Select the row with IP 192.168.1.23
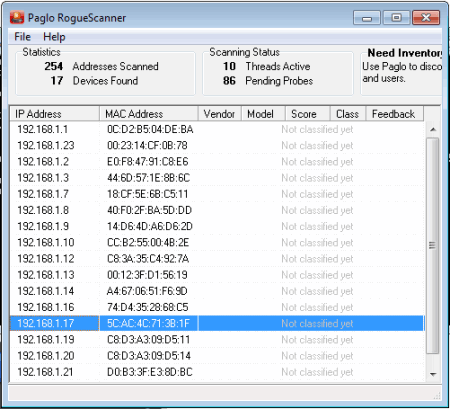This screenshot has height=409, width=450. tap(217, 145)
